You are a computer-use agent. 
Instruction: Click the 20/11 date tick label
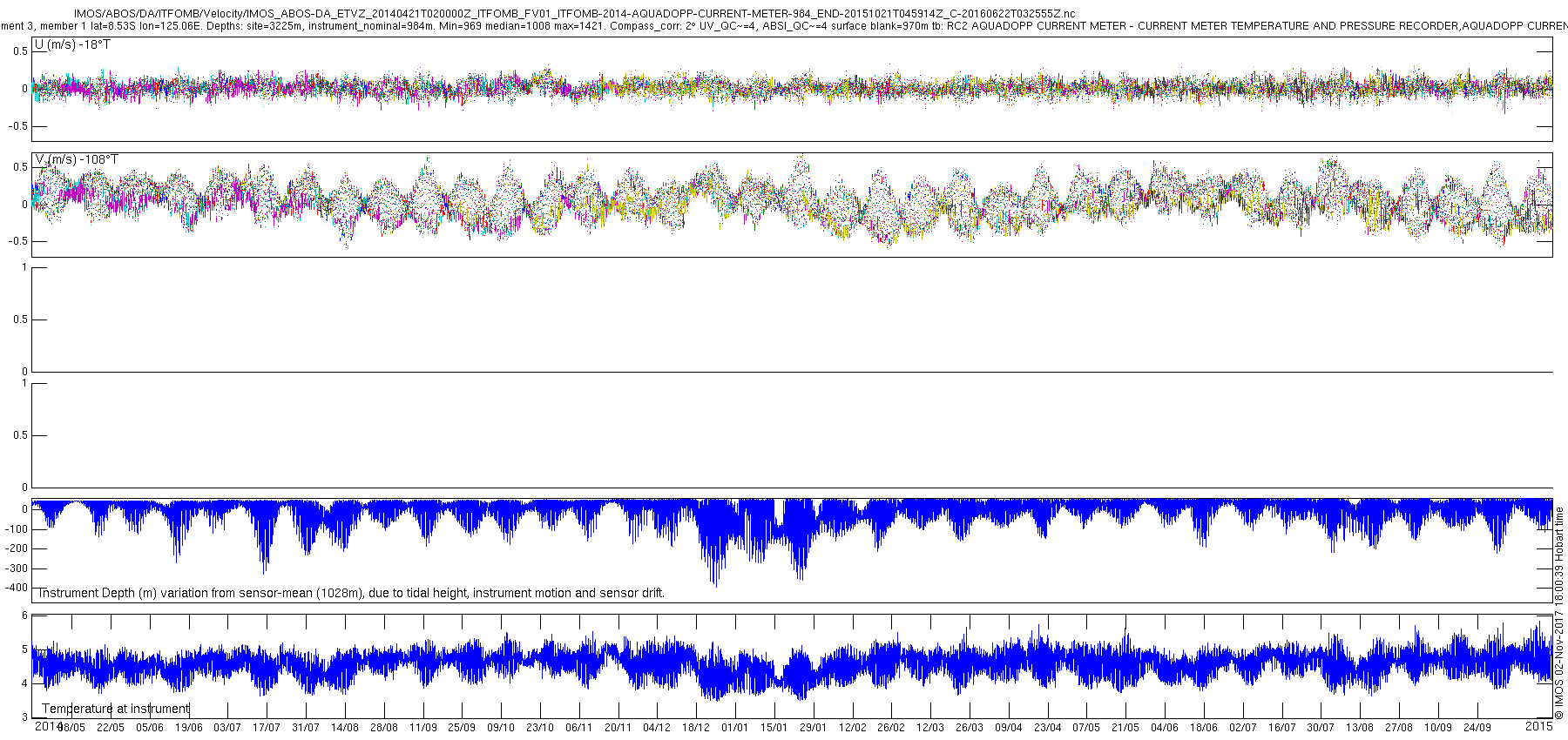click(x=618, y=728)
